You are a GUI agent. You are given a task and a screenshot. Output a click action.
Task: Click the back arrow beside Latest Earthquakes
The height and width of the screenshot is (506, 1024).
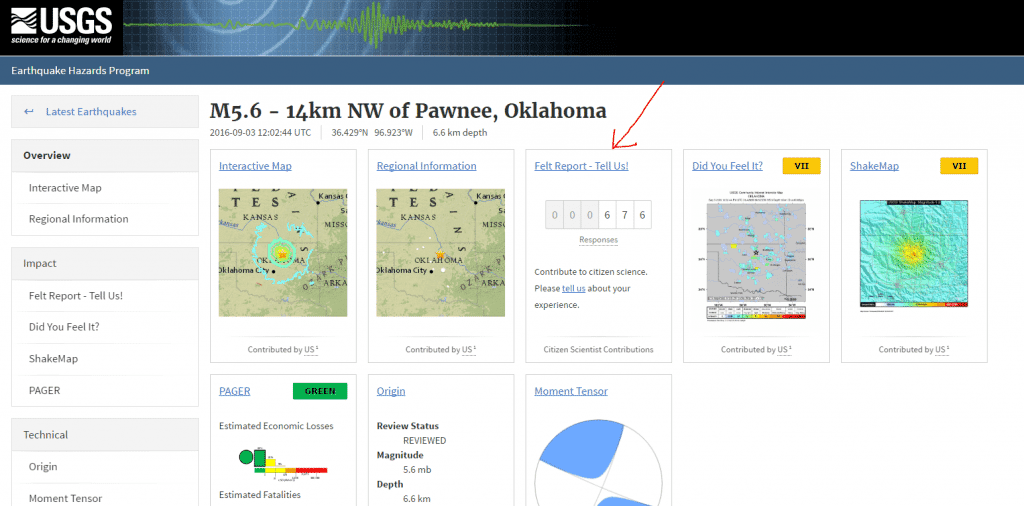pos(29,112)
